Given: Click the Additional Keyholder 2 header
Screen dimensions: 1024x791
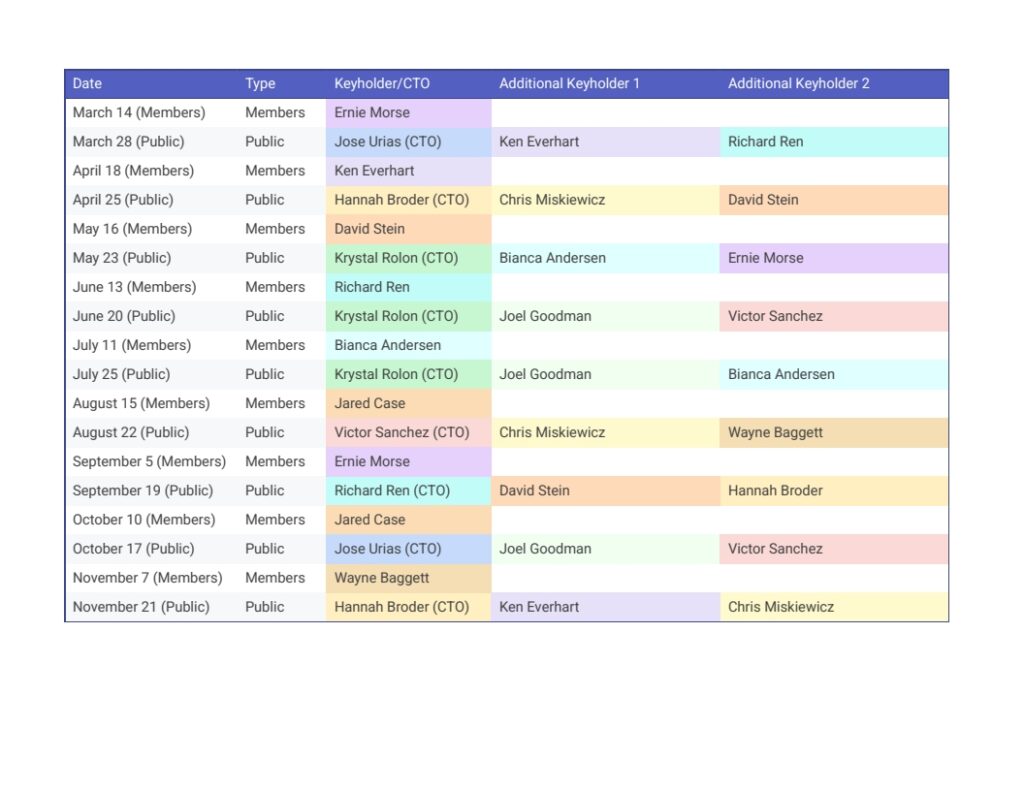Looking at the screenshot, I should tap(798, 84).
